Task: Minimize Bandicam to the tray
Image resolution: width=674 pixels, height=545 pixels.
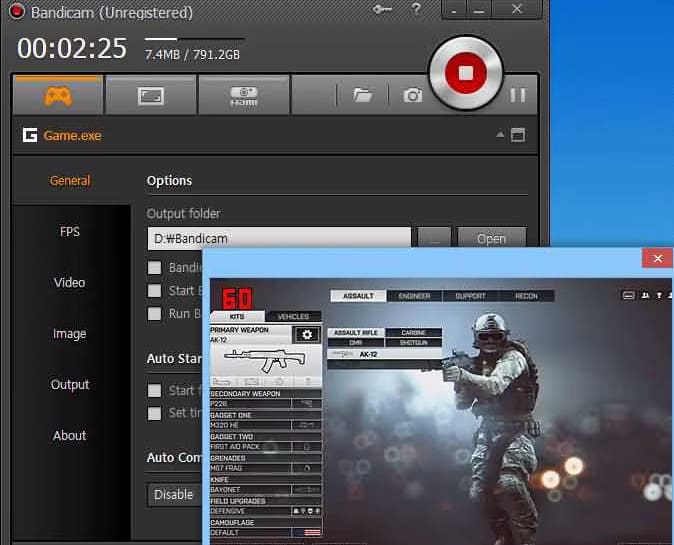Action: click(x=454, y=9)
